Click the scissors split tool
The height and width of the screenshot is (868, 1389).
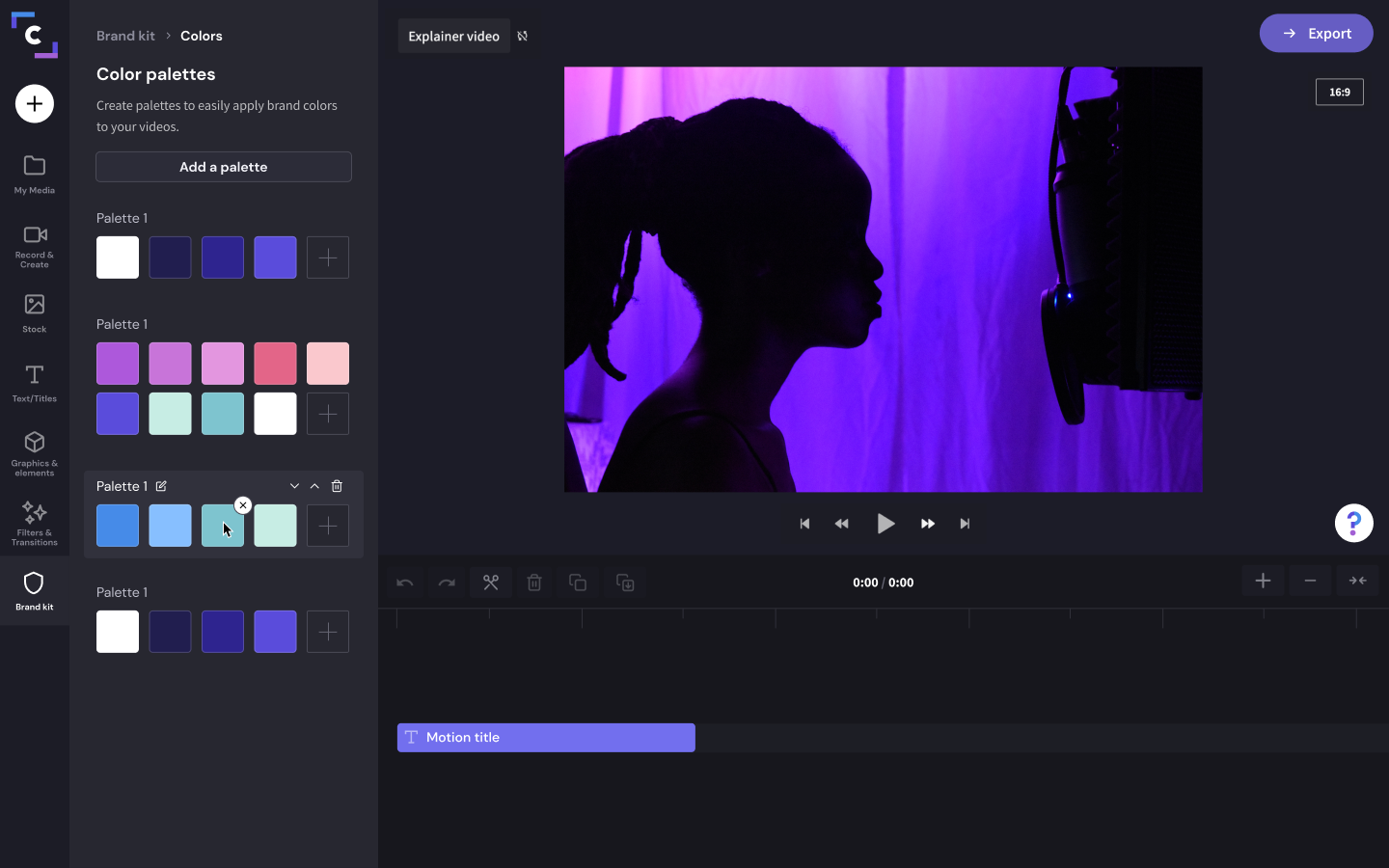(x=491, y=583)
